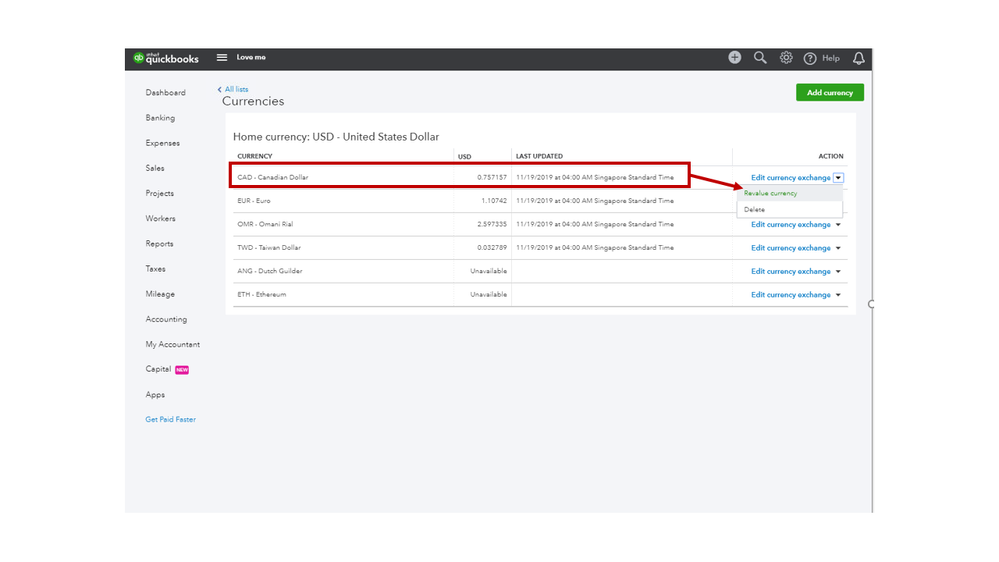Click the Add currency button

pos(829,93)
